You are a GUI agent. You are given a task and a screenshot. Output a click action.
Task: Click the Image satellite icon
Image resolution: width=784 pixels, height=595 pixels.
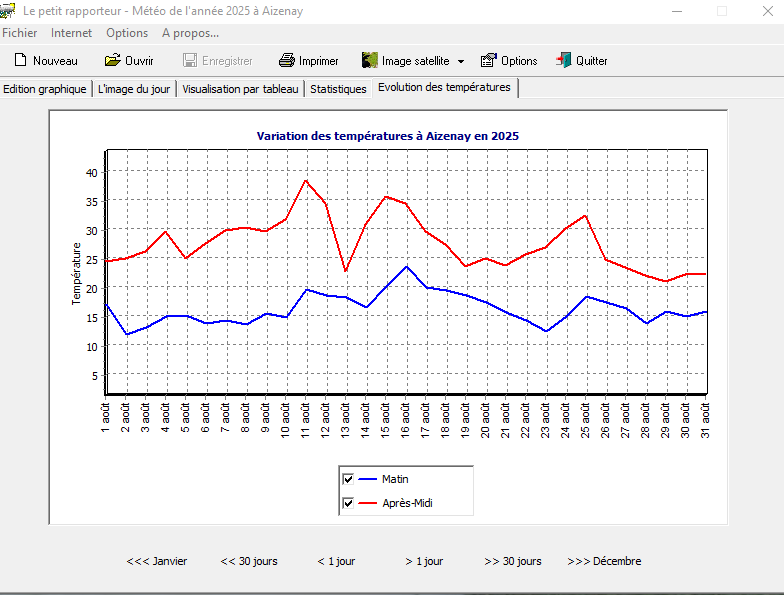(369, 61)
